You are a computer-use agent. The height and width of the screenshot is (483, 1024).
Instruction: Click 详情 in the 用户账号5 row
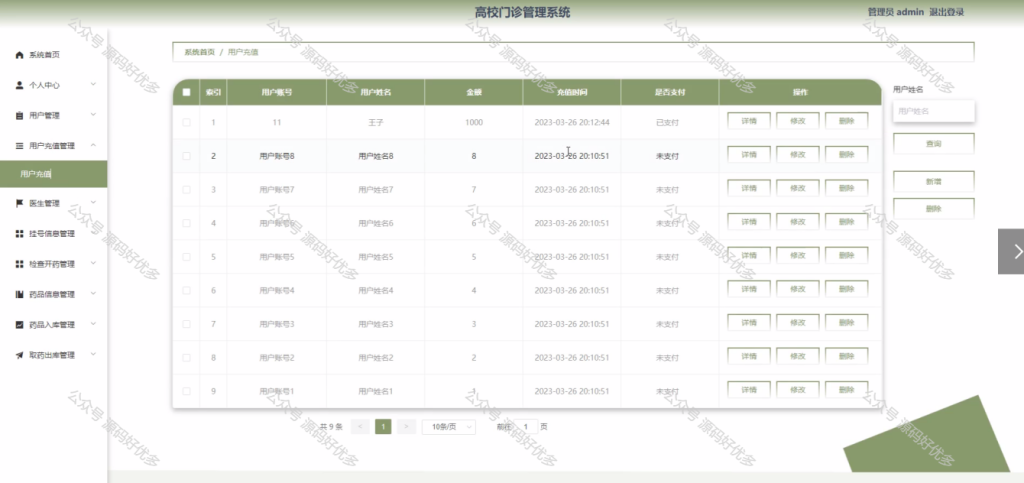[749, 256]
